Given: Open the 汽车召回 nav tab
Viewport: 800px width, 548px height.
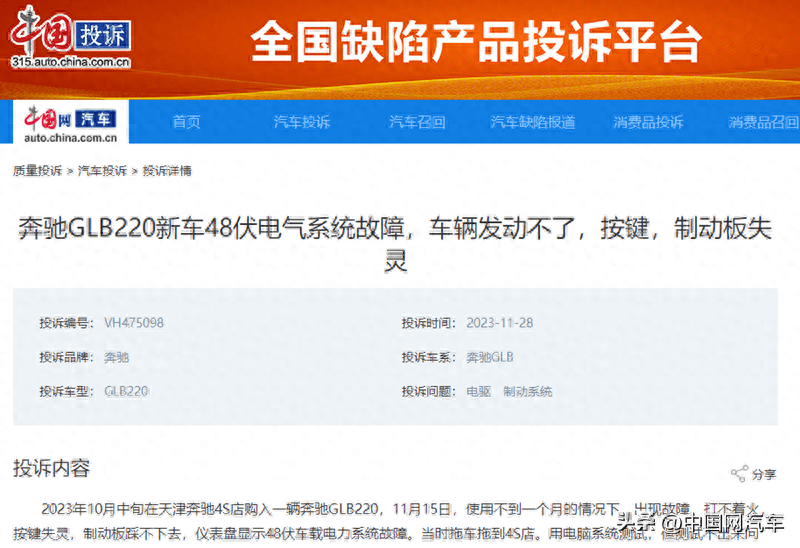Looking at the screenshot, I should (x=417, y=122).
